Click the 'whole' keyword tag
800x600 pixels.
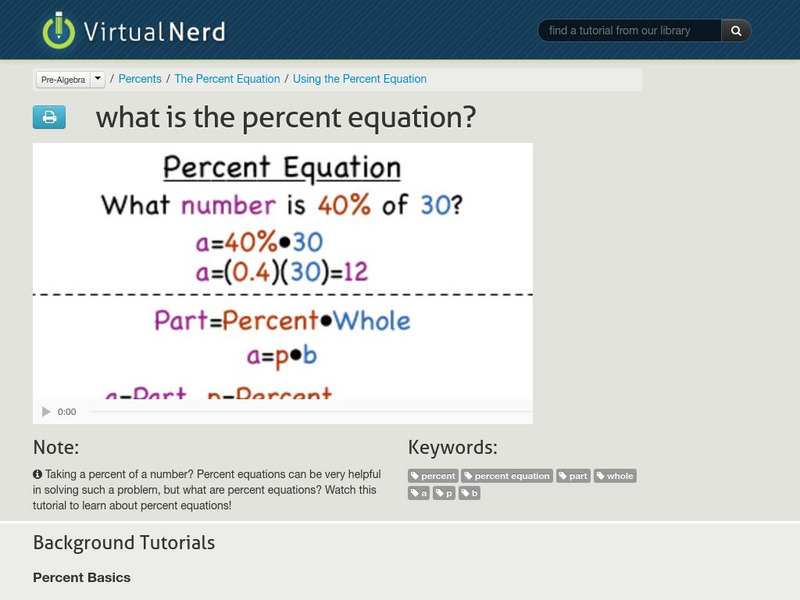617,475
